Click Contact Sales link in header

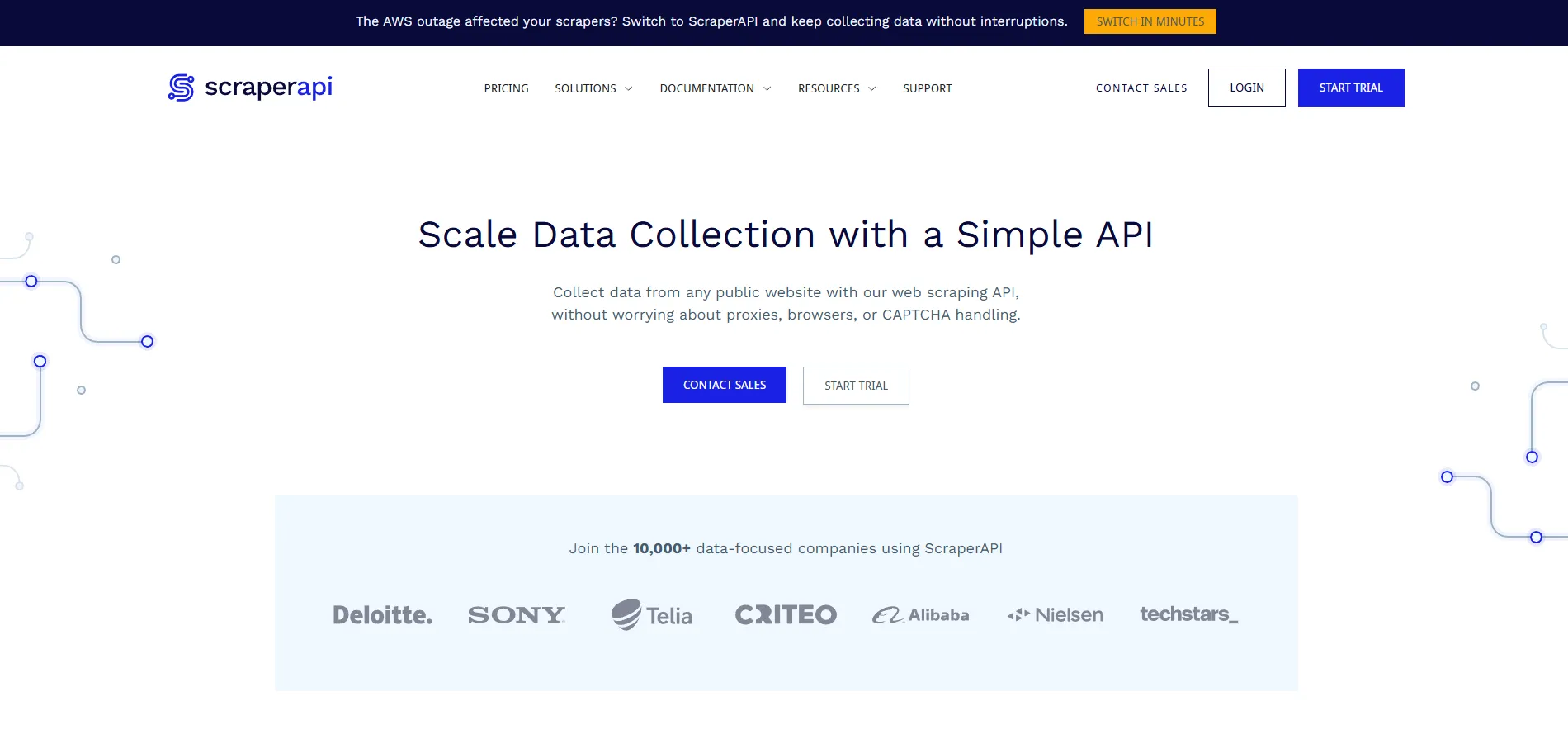click(1141, 88)
